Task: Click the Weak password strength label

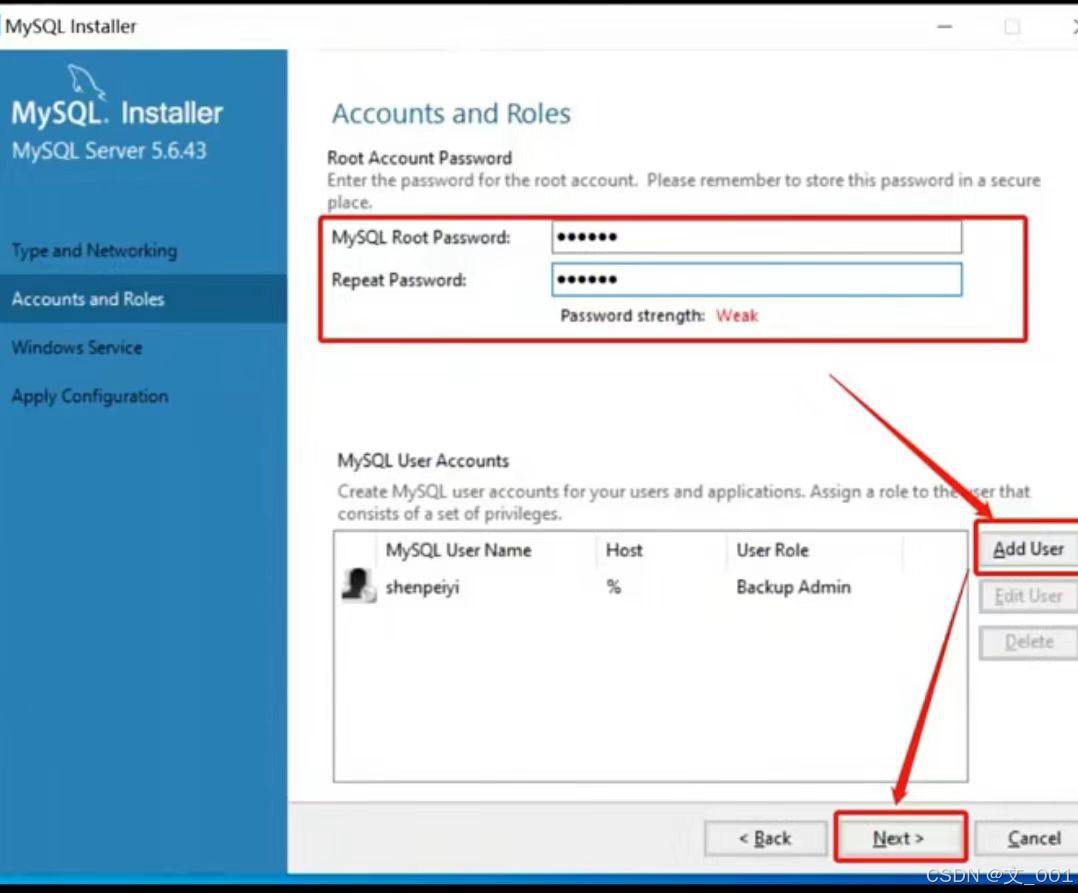Action: 736,316
